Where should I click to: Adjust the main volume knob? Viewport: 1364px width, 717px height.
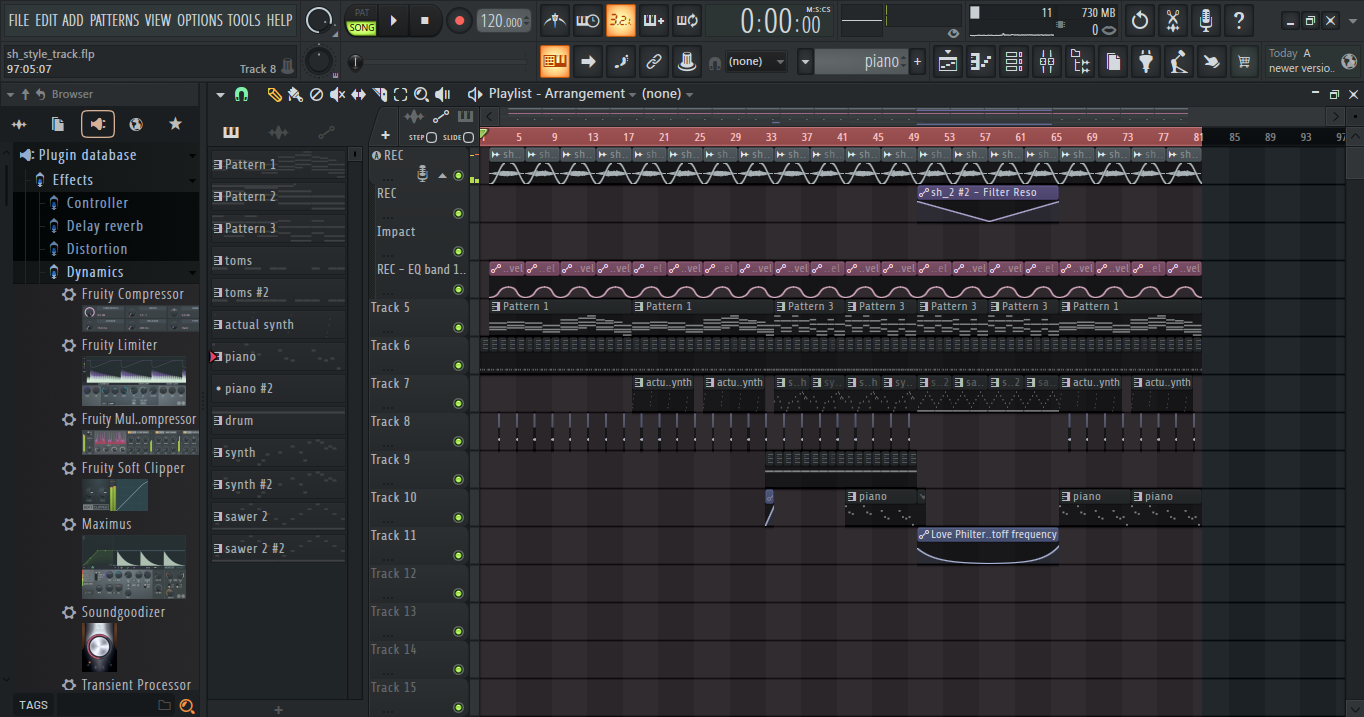click(x=320, y=20)
